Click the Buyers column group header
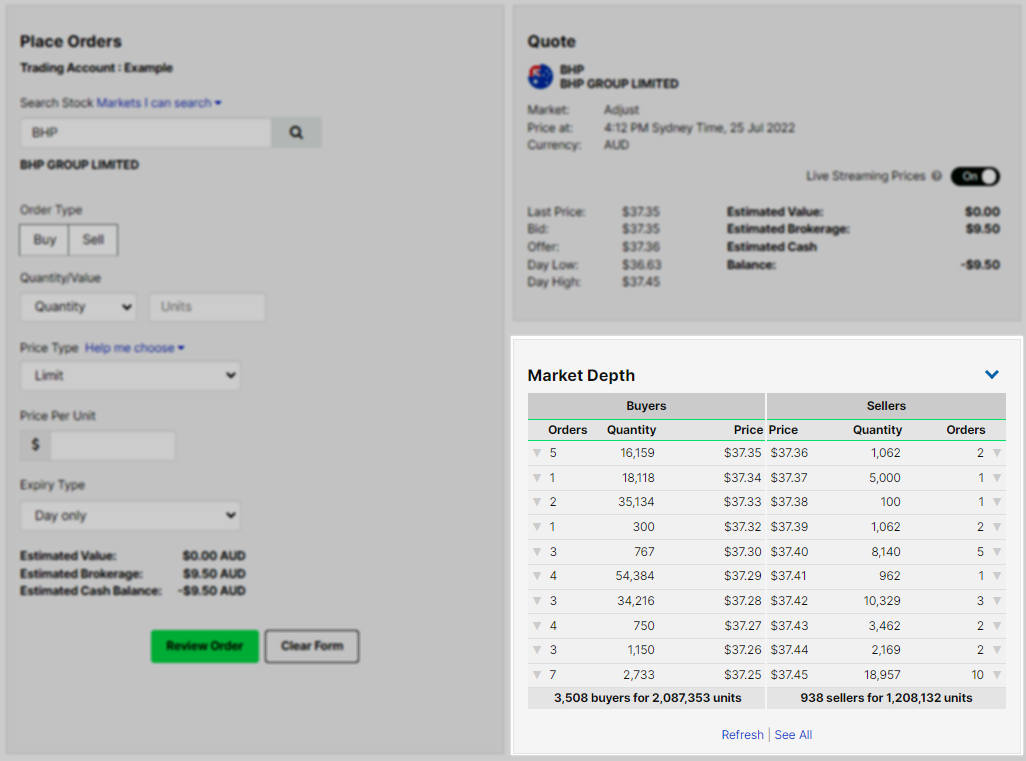This screenshot has width=1026, height=761. [x=646, y=406]
